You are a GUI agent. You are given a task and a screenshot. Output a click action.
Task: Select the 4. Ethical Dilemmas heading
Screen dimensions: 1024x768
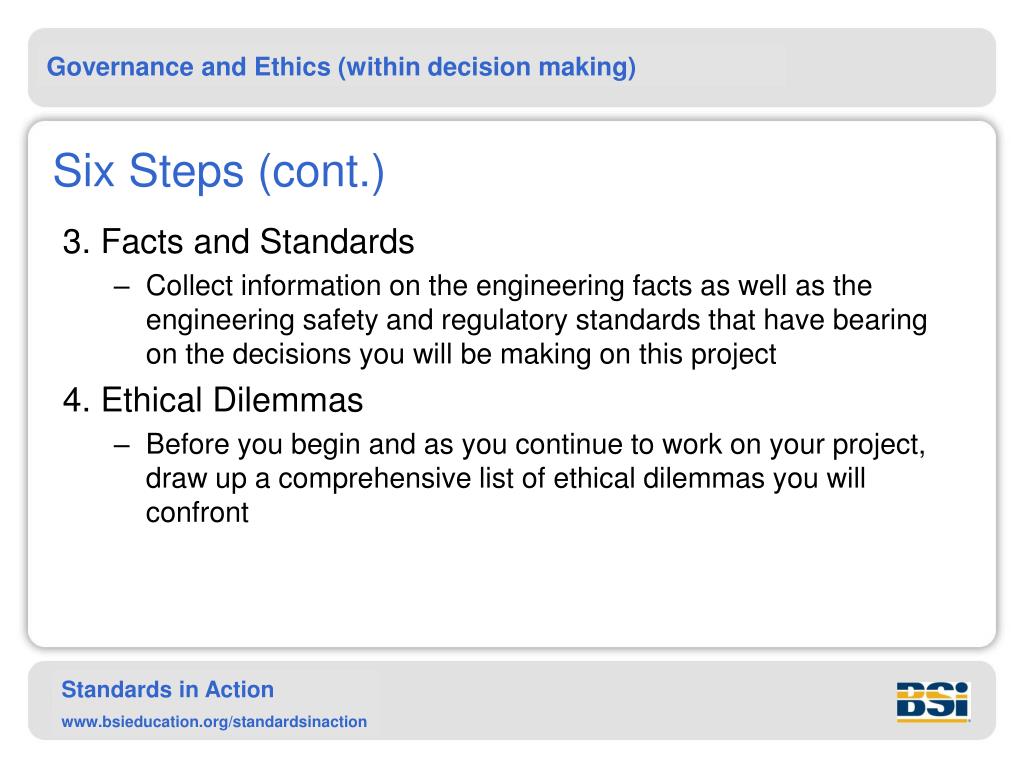pyautogui.click(x=213, y=400)
